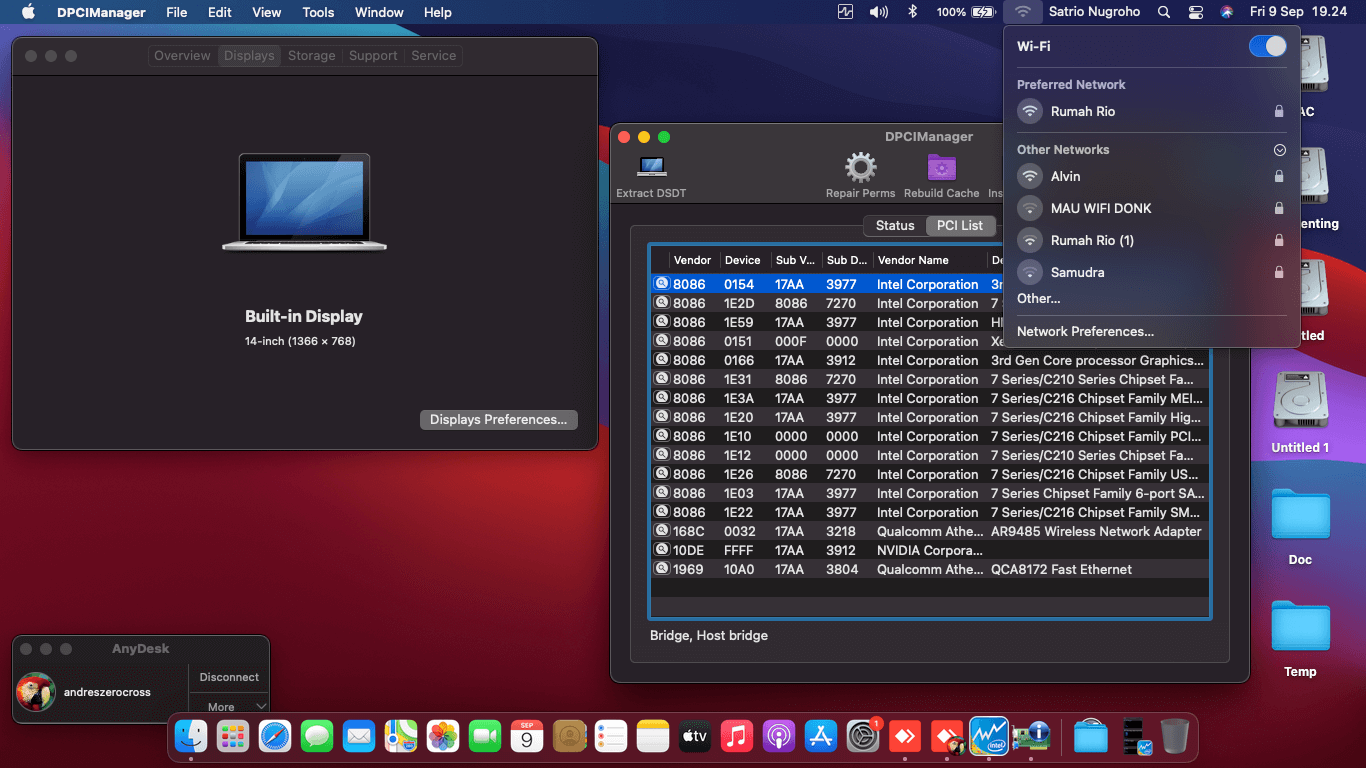This screenshot has height=768, width=1366.
Task: Switch to the Storage tab
Action: (311, 56)
